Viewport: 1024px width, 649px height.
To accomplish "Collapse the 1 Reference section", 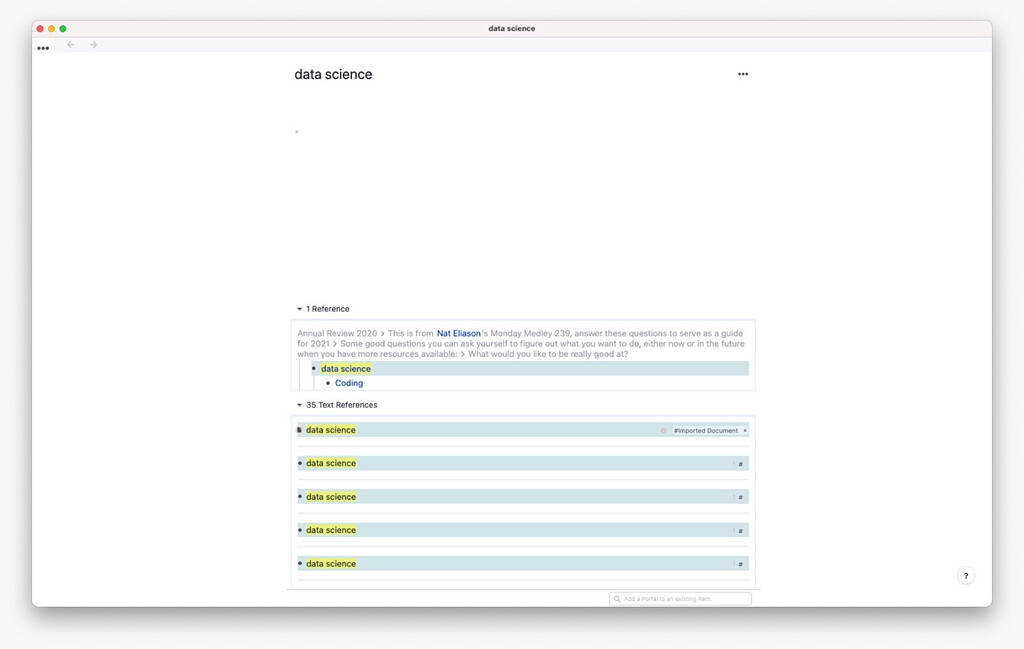I will (299, 308).
